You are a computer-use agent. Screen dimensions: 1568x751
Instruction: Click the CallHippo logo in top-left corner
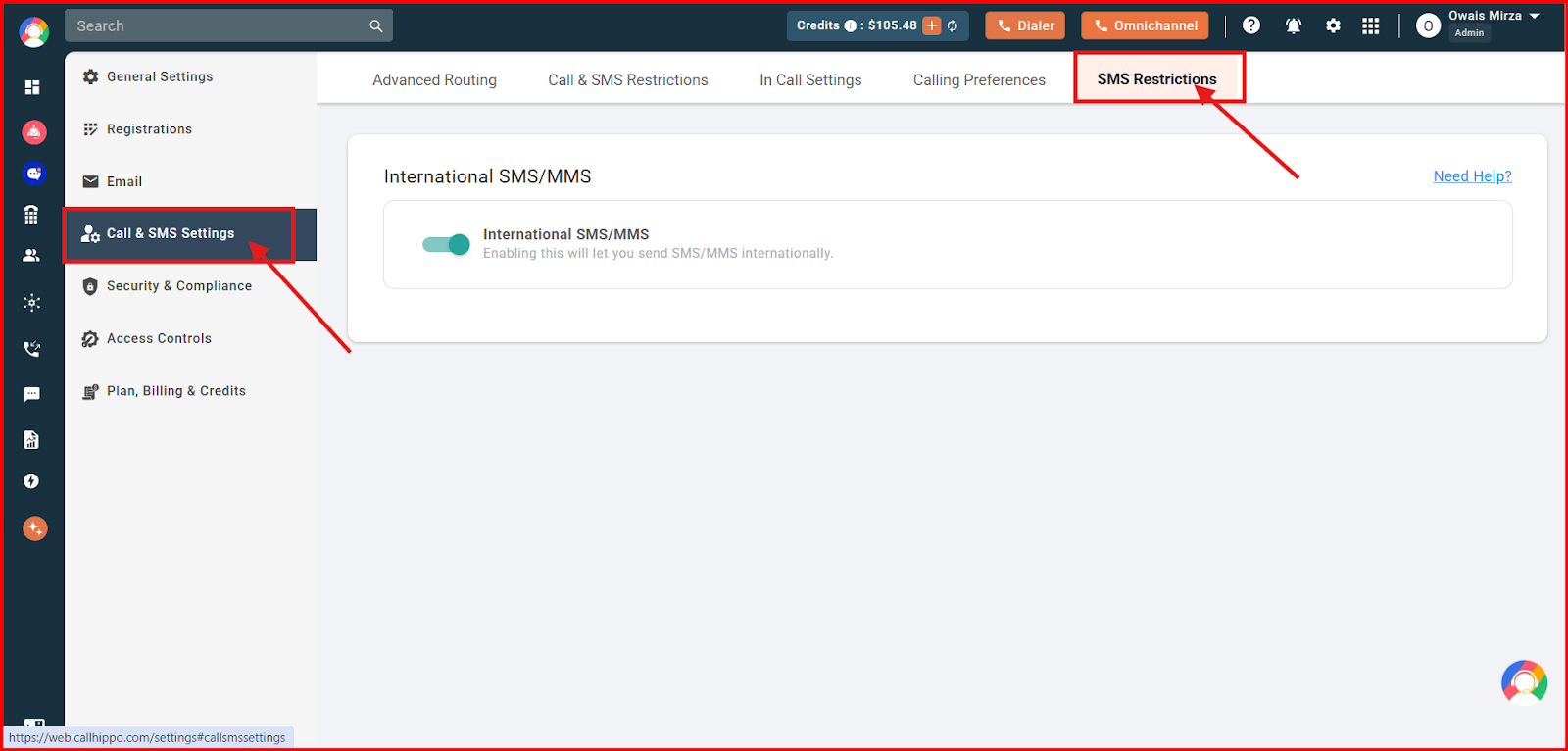pyautogui.click(x=34, y=32)
